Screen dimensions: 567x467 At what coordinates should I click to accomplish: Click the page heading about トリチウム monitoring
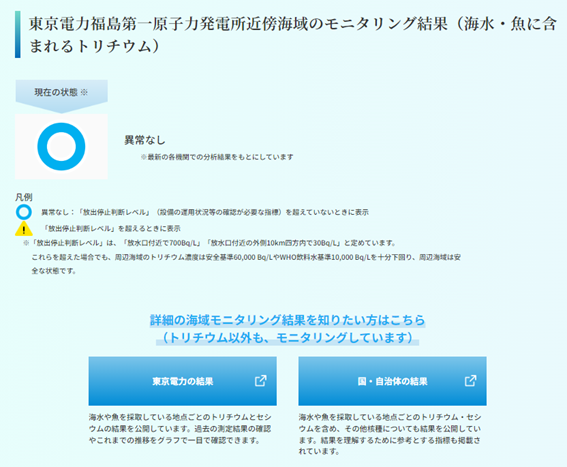tap(292, 35)
